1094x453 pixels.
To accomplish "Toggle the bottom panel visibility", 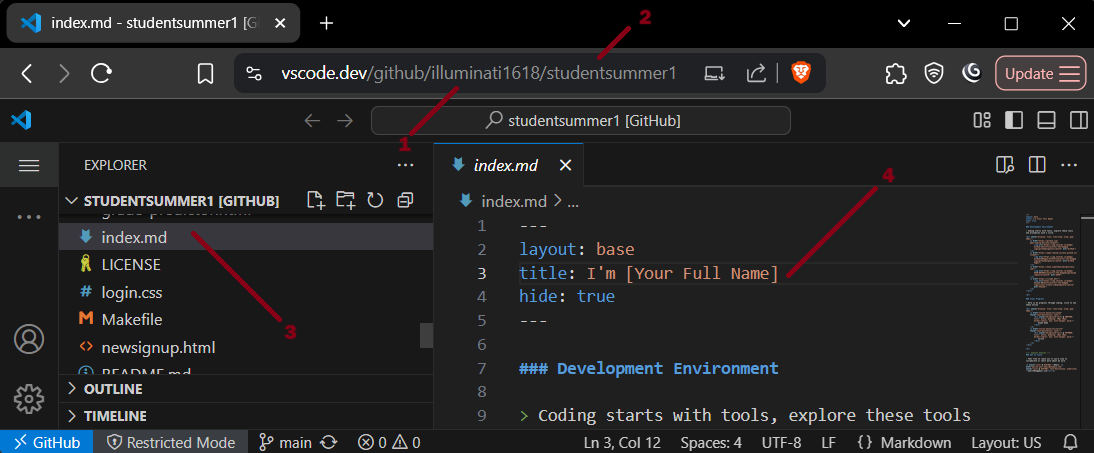I will (x=1046, y=120).
